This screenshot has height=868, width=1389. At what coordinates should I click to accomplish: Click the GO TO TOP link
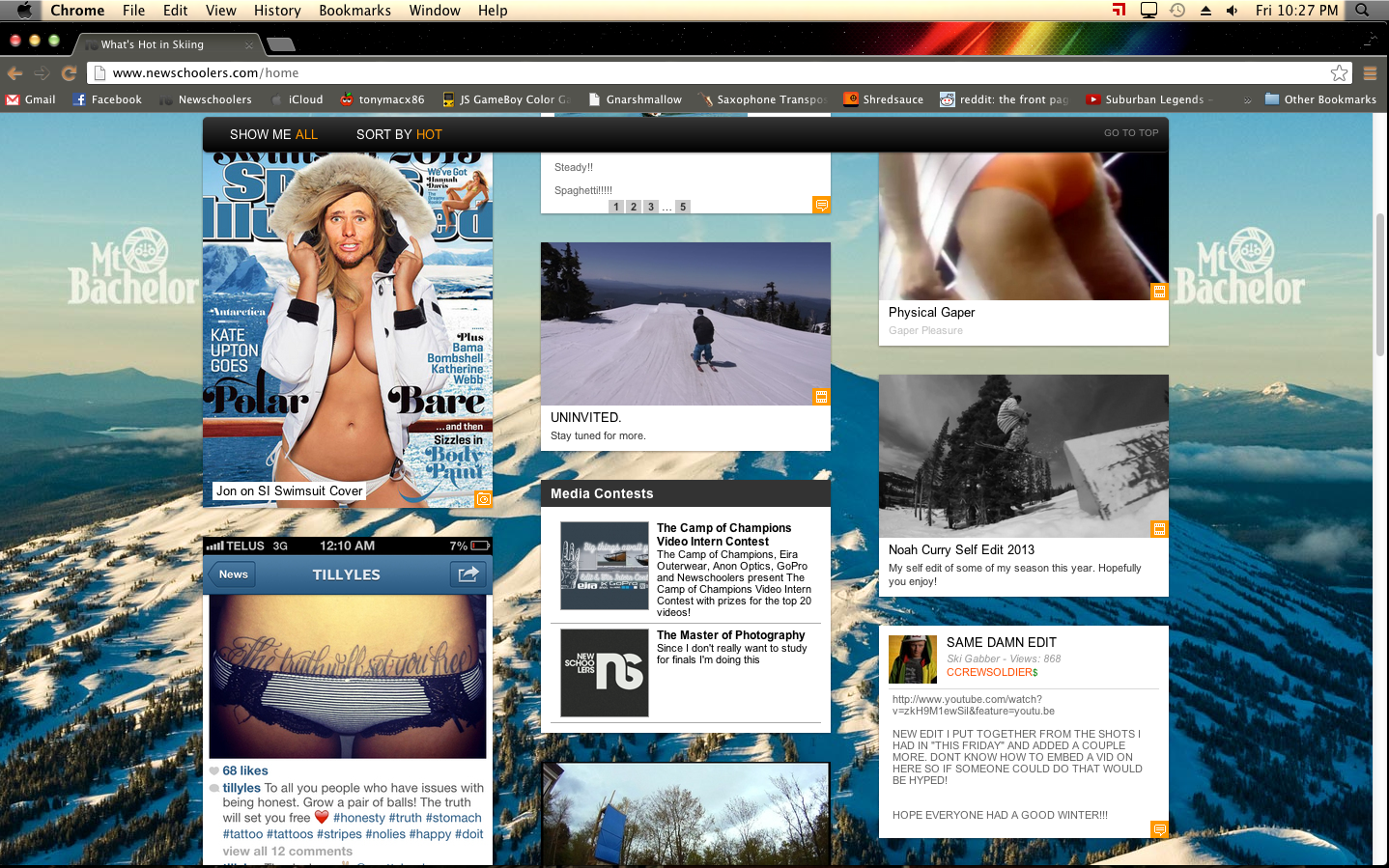coord(1130,133)
